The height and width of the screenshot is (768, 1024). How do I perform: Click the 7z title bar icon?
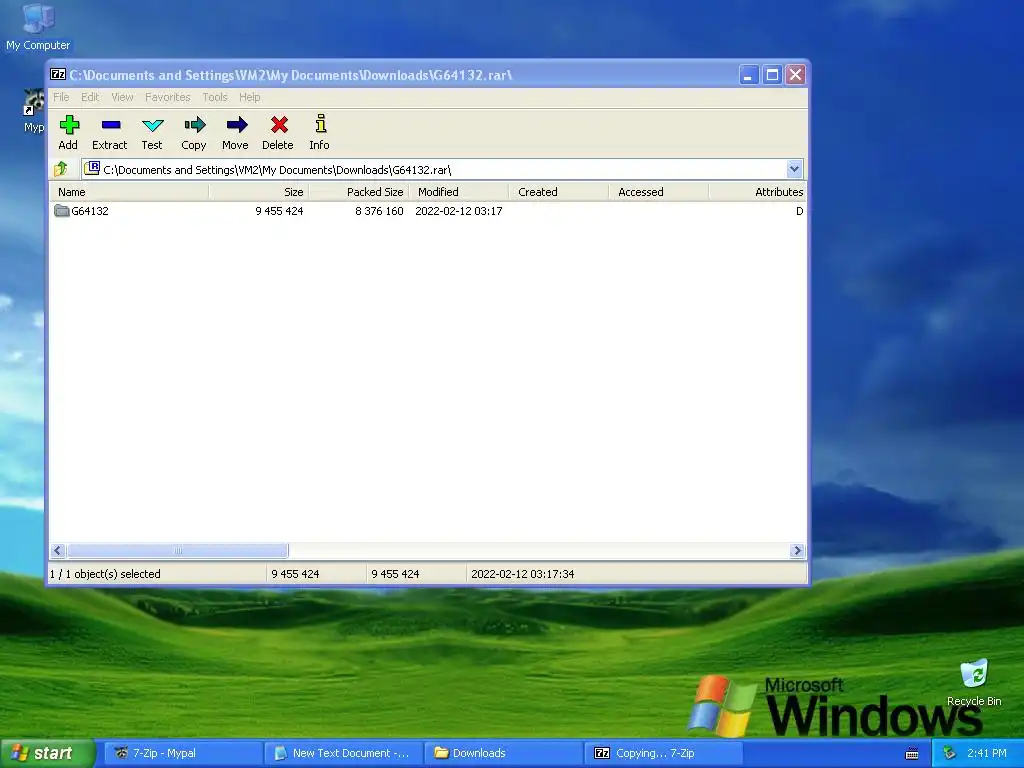coord(58,74)
